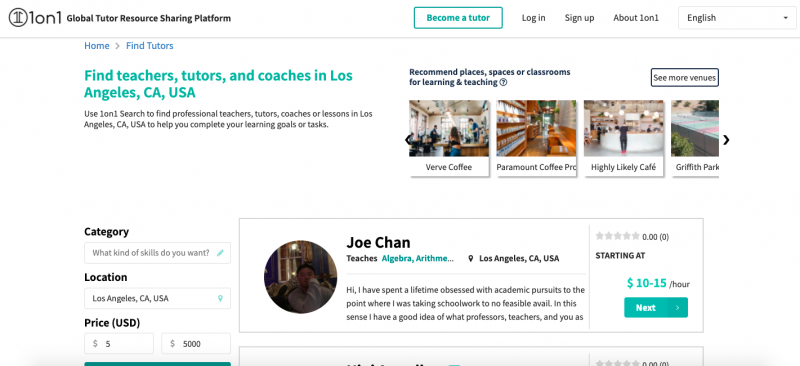
Task: Click the location pin icon in Location field
Action: (220, 298)
